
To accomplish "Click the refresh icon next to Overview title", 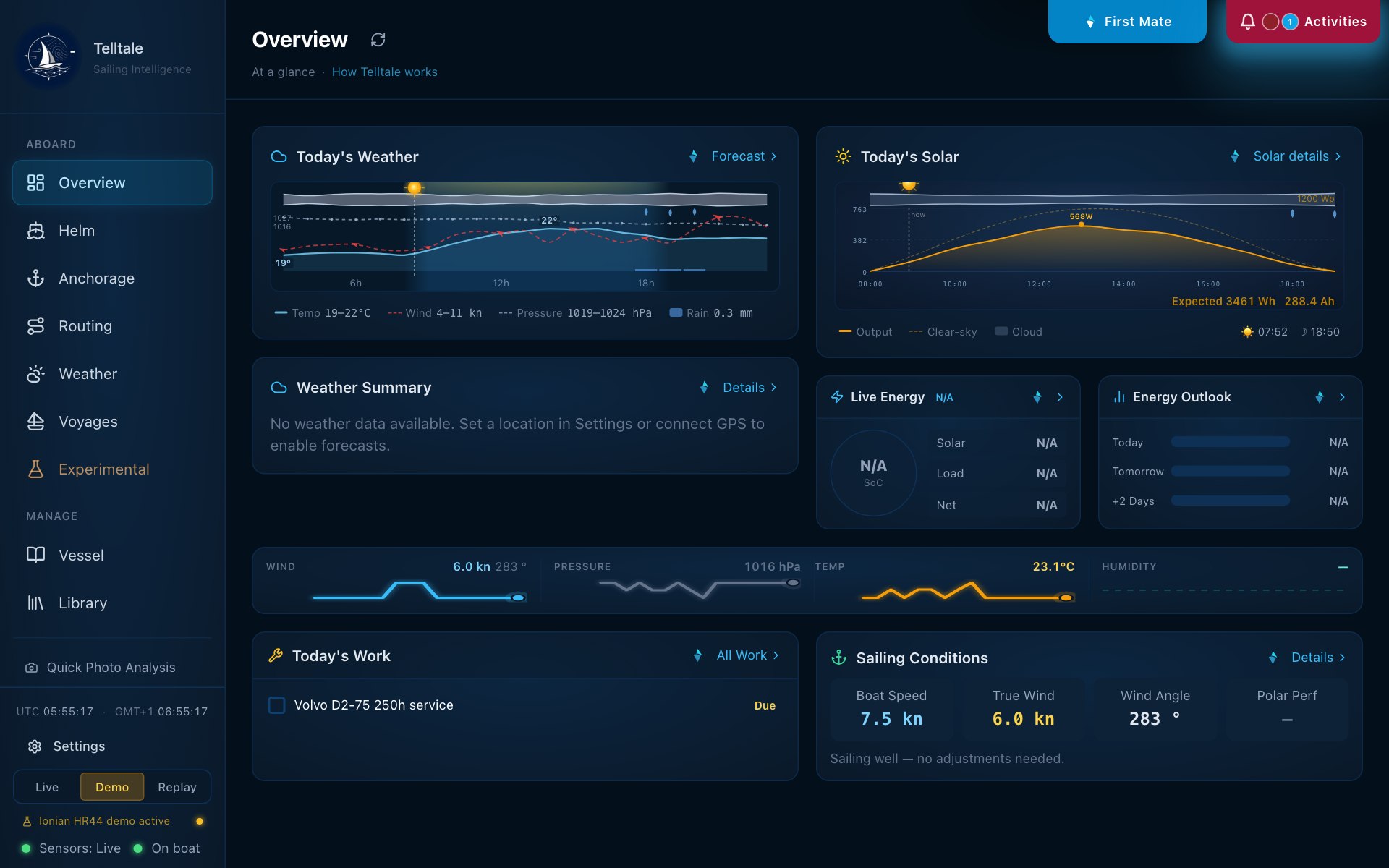I will pyautogui.click(x=378, y=40).
